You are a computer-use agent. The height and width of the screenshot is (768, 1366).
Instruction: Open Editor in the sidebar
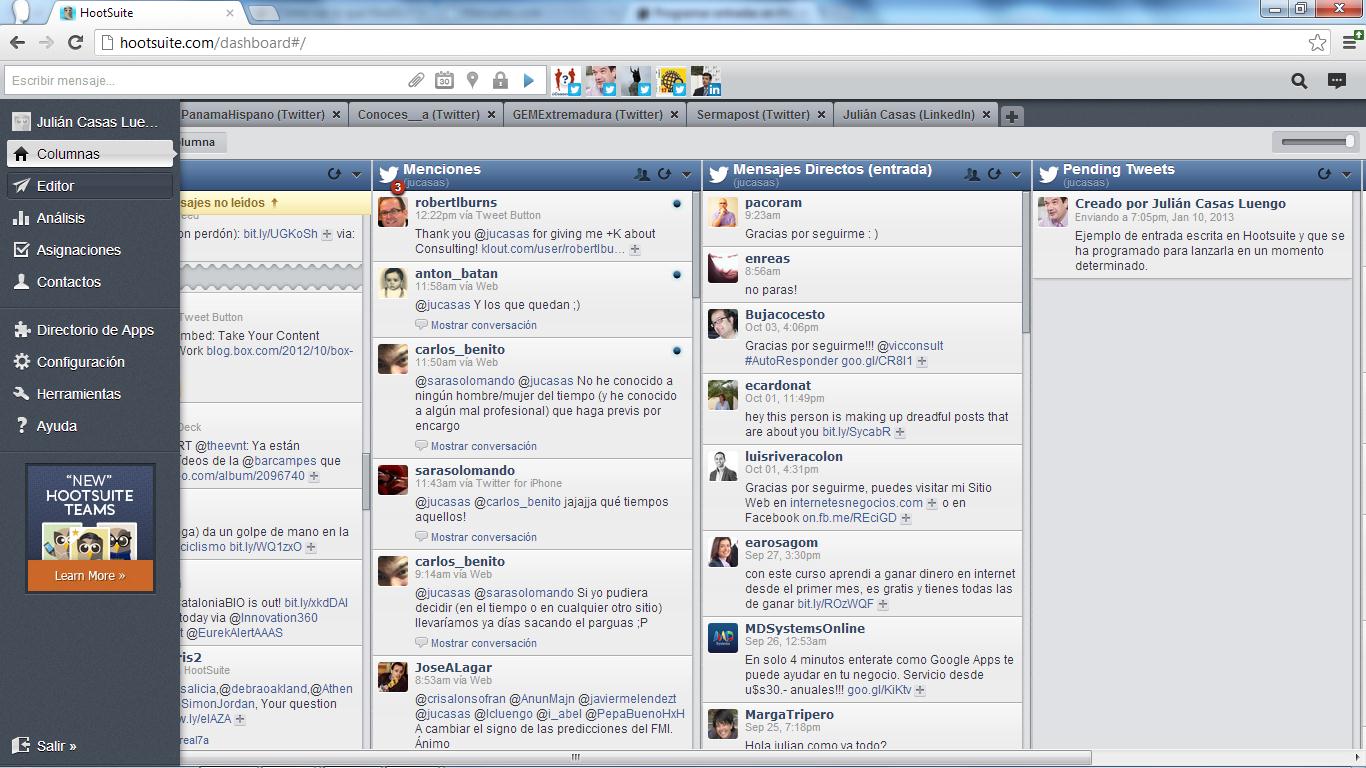coord(91,186)
